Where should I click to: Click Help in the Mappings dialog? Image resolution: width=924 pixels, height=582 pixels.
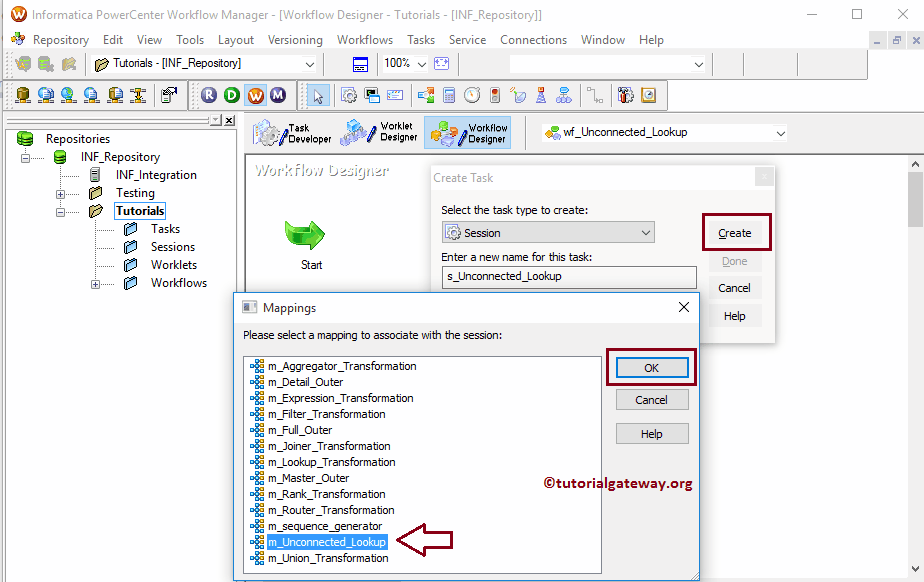[652, 434]
